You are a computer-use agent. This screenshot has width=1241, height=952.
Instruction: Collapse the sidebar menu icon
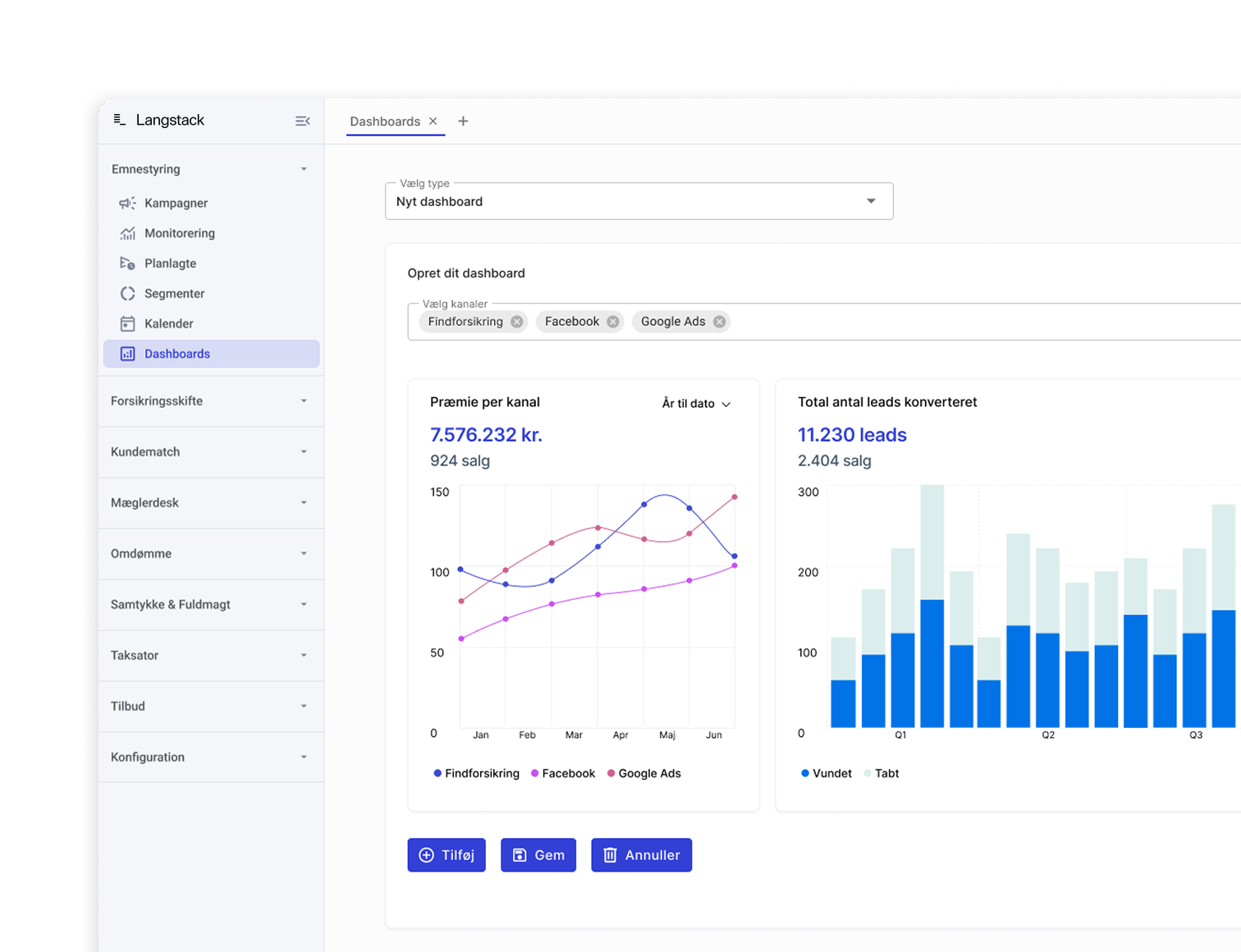click(x=303, y=121)
